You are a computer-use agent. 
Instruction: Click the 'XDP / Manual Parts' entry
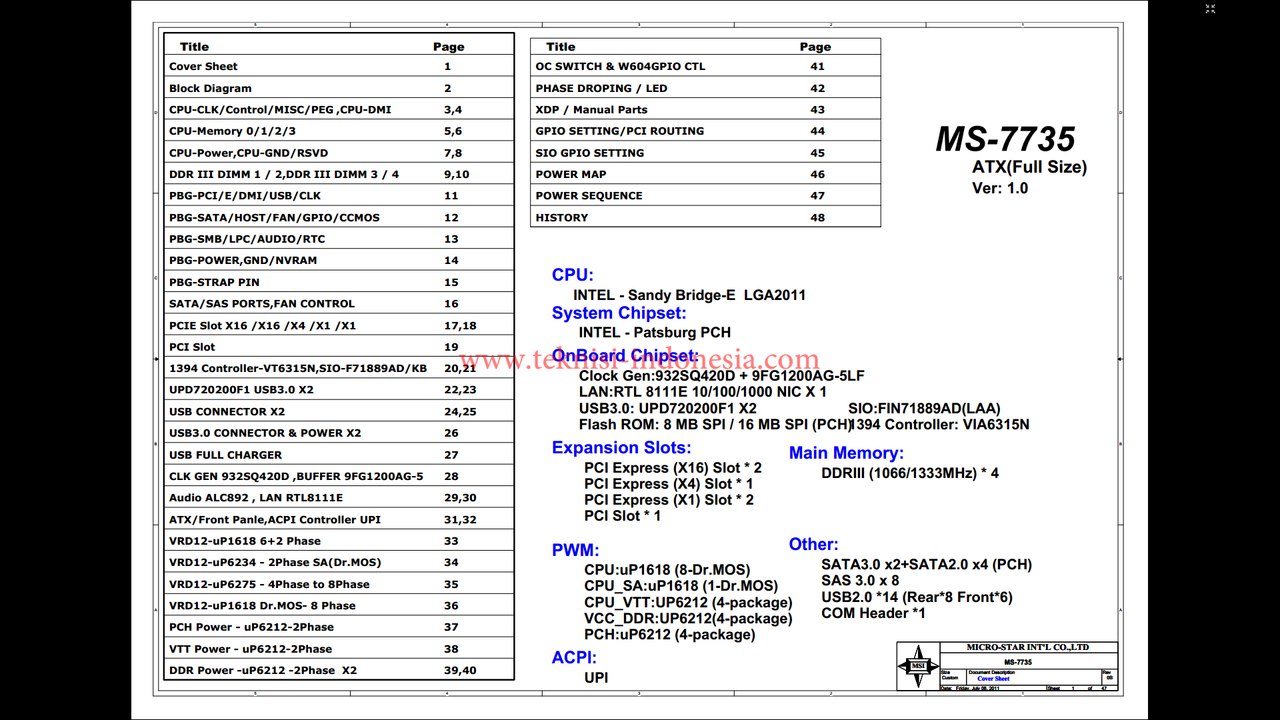[x=705, y=110]
